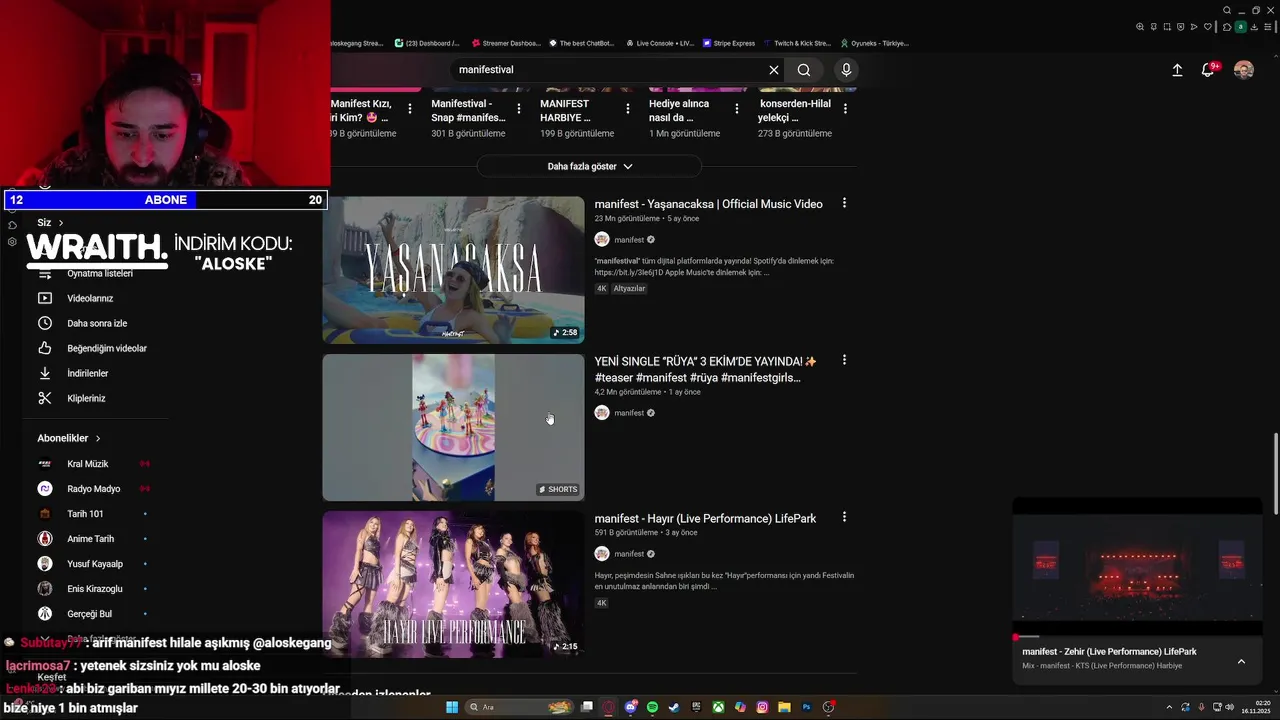The image size is (1280, 720).
Task: Switch to Oyuneks browser tab
Action: (x=875, y=43)
